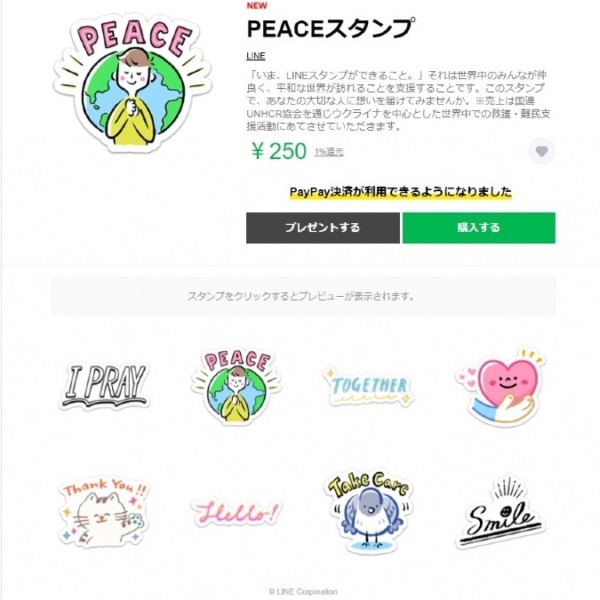
Task: Preview the Smile lettering sticker
Action: 501,512
